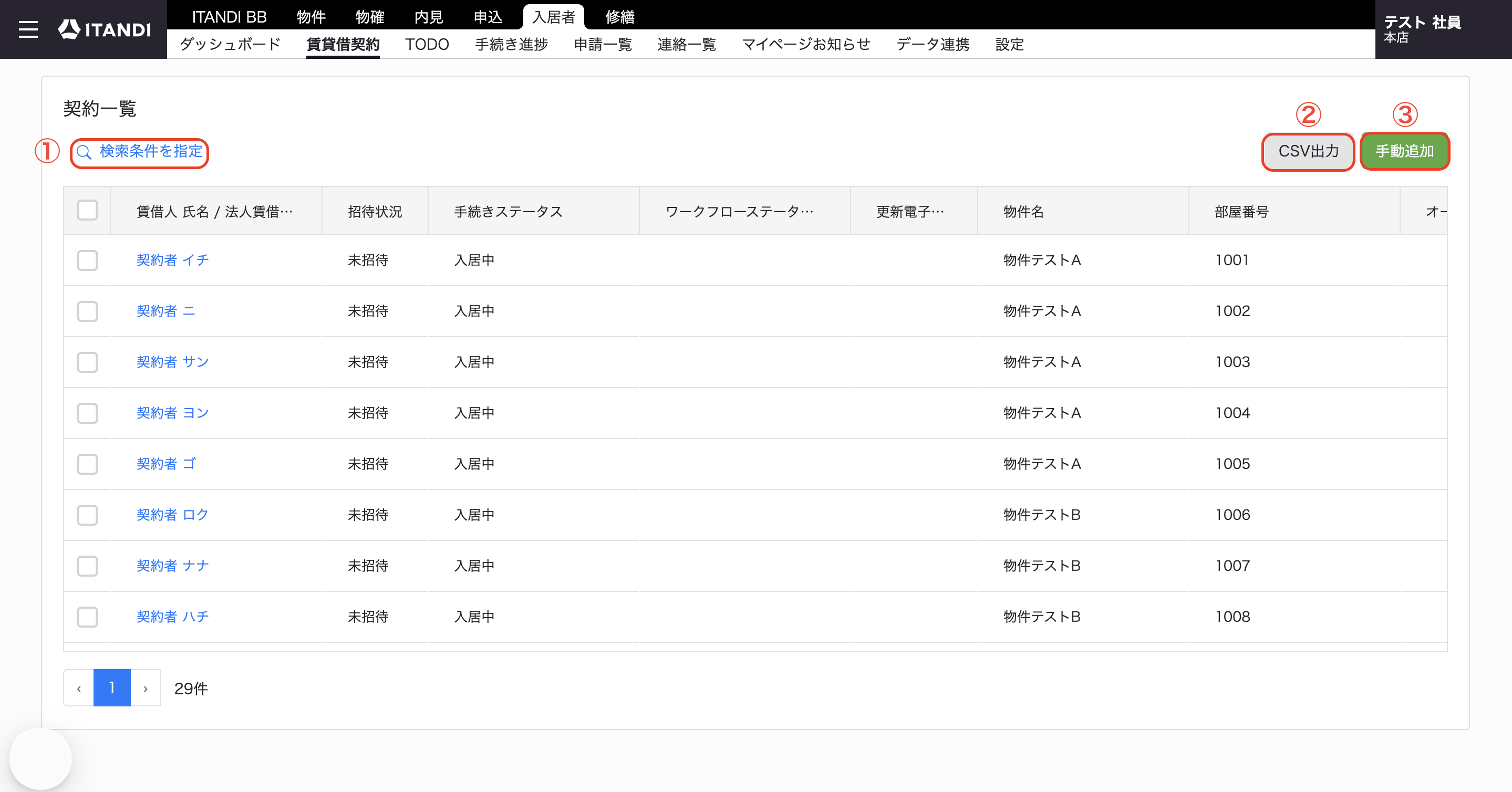Image resolution: width=1512 pixels, height=792 pixels.
Task: Click the 手動追加 button
Action: [1405, 152]
